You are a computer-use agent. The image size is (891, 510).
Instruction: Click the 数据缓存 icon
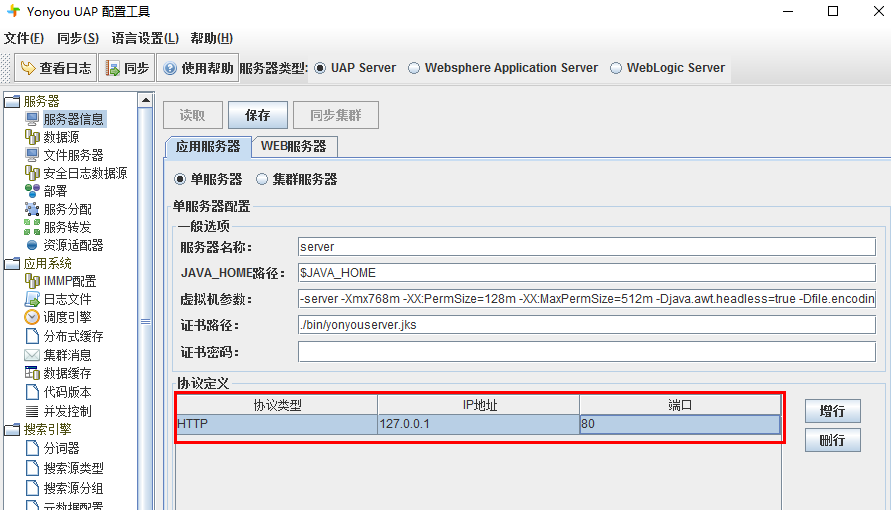tap(32, 373)
